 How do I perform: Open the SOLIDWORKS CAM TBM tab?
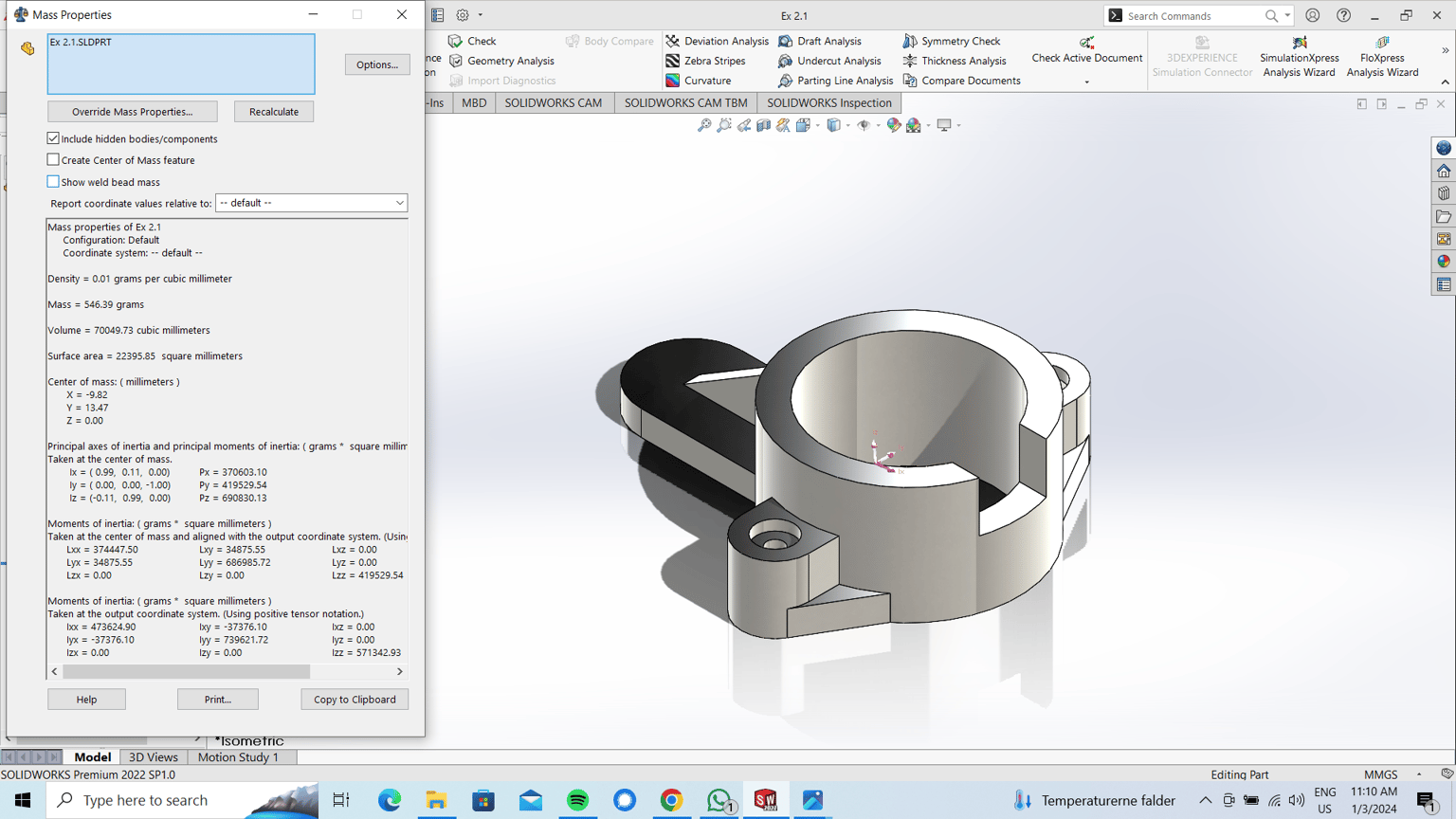tap(686, 103)
